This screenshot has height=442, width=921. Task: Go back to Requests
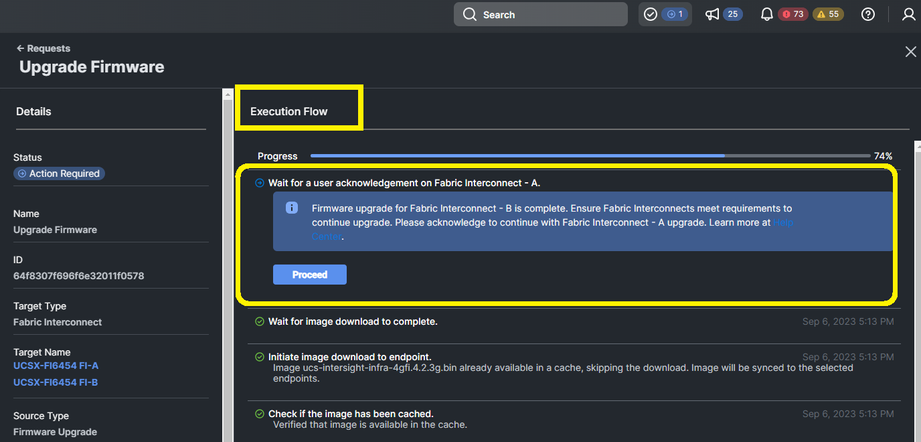click(x=43, y=49)
